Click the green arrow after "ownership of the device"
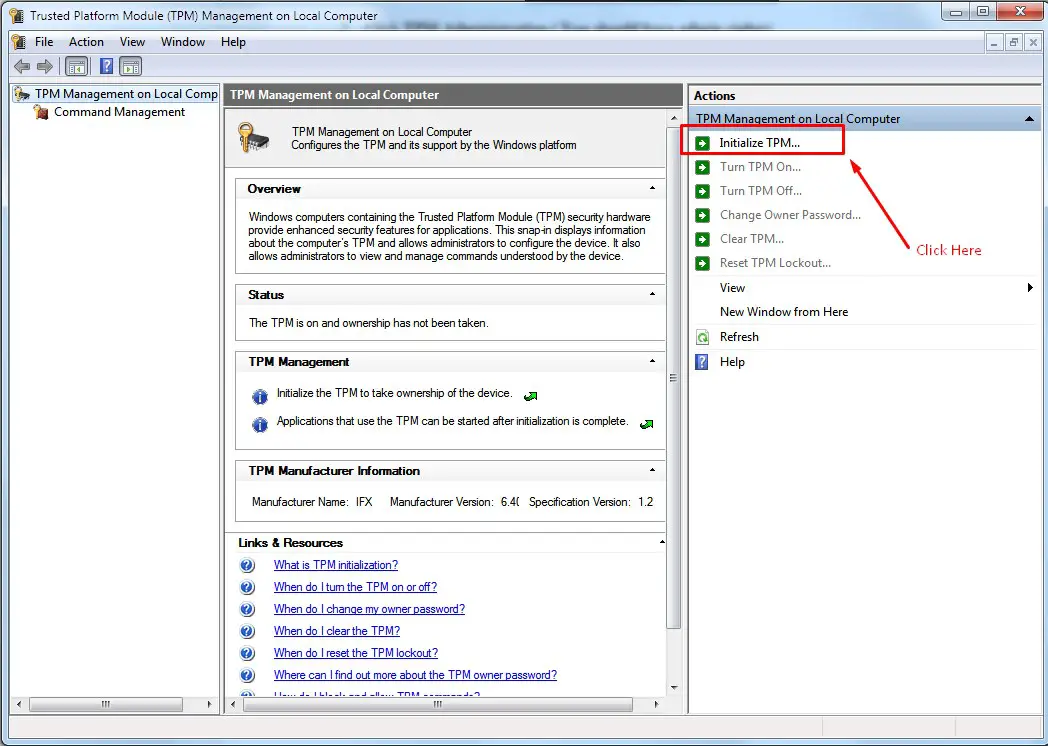This screenshot has height=746, width=1048. pos(531,396)
